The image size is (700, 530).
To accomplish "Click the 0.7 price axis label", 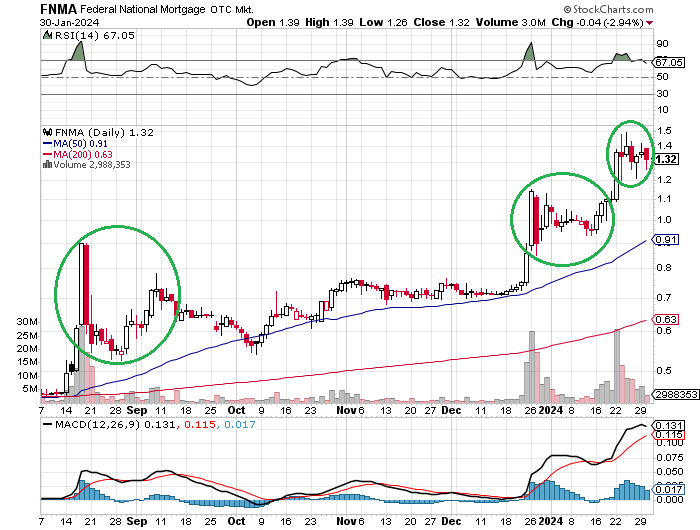I will [664, 297].
